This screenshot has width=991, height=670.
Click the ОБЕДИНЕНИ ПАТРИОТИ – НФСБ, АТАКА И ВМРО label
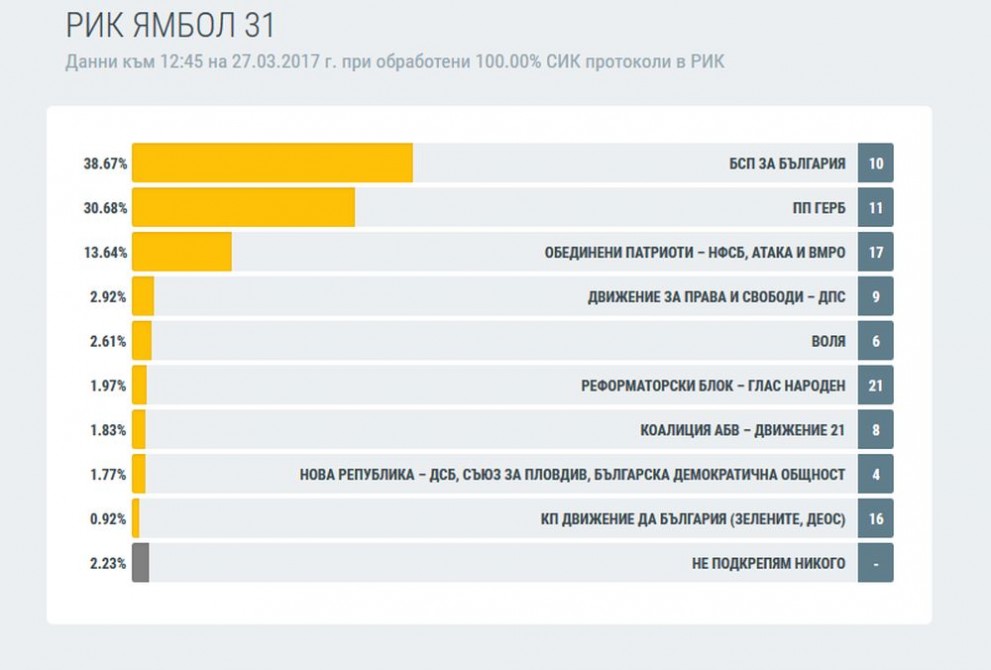695,252
